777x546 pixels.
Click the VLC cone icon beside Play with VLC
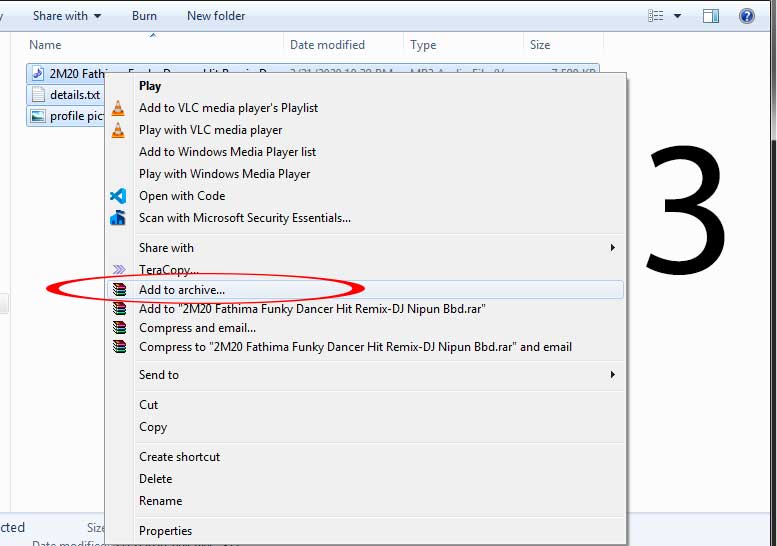[x=118, y=130]
